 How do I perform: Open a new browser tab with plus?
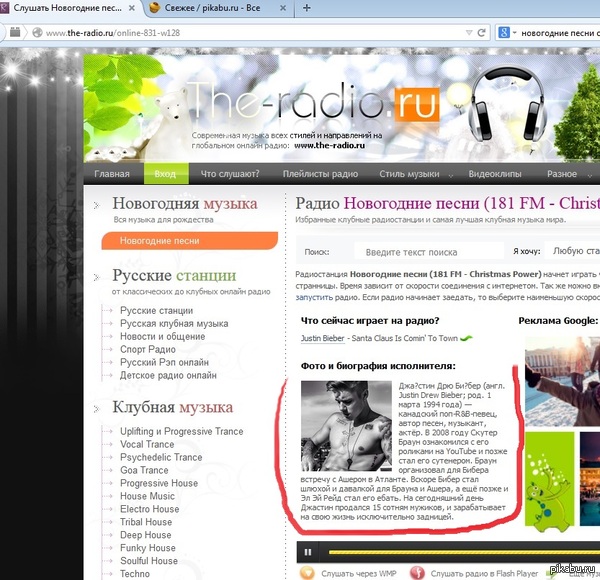click(307, 8)
